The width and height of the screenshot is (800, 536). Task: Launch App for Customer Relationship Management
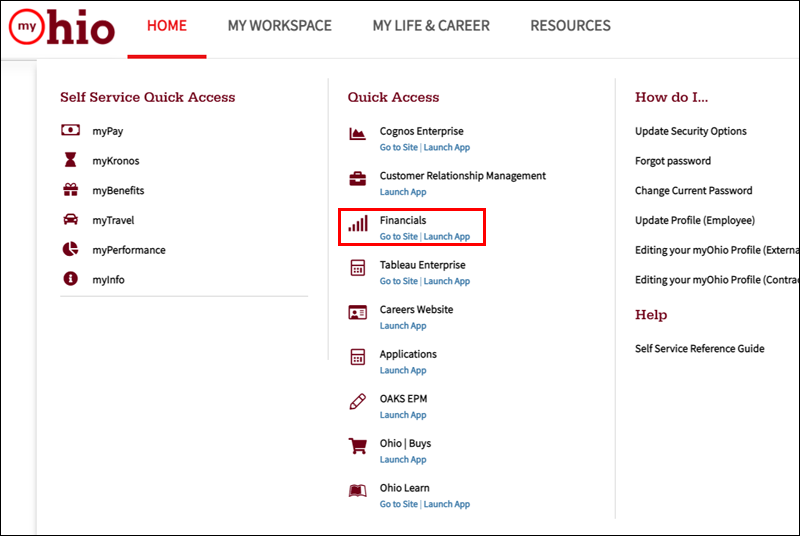pyautogui.click(x=403, y=192)
